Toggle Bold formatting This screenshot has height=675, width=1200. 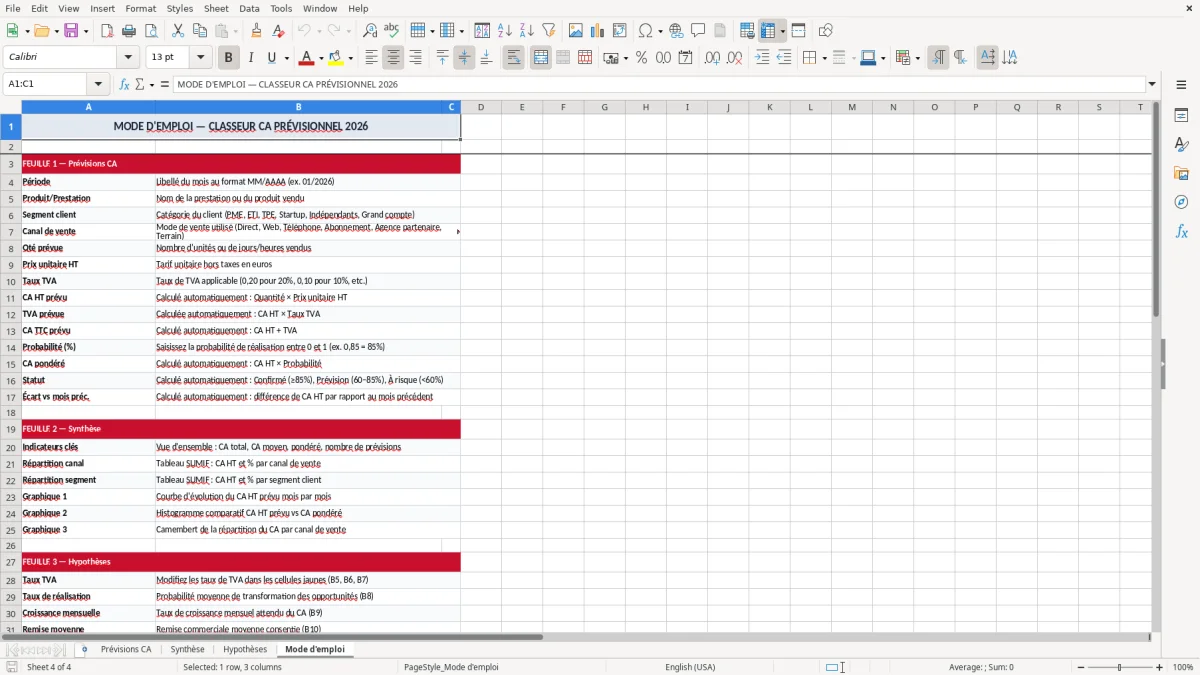click(228, 58)
